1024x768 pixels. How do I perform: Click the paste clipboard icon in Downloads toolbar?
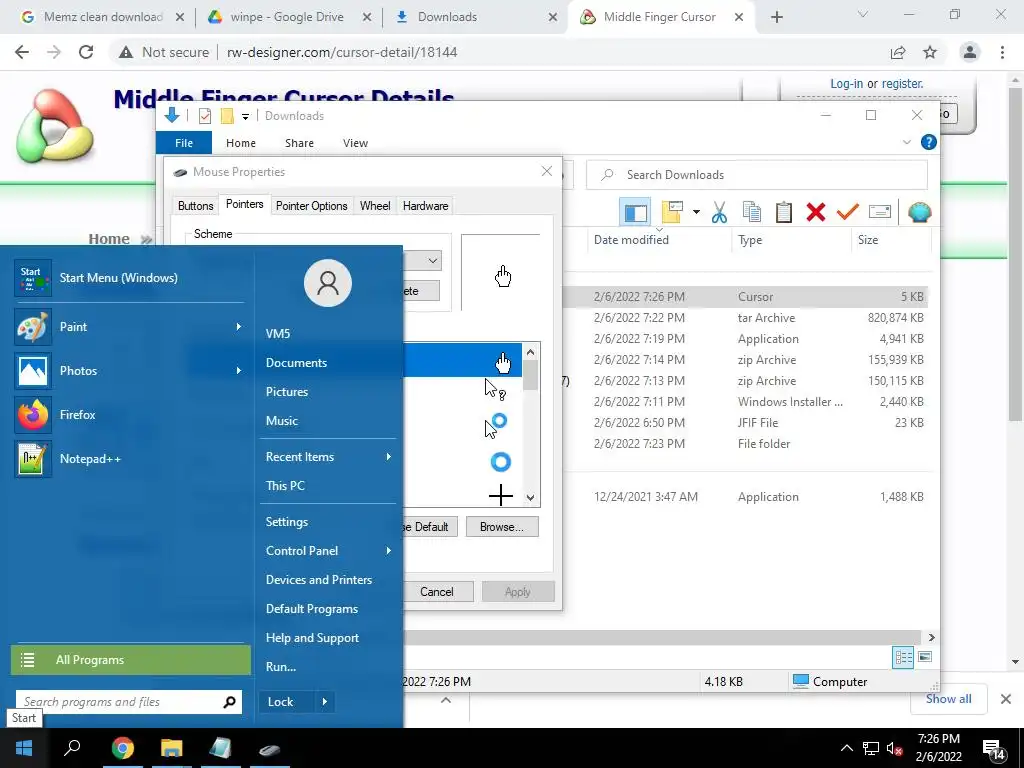click(784, 212)
